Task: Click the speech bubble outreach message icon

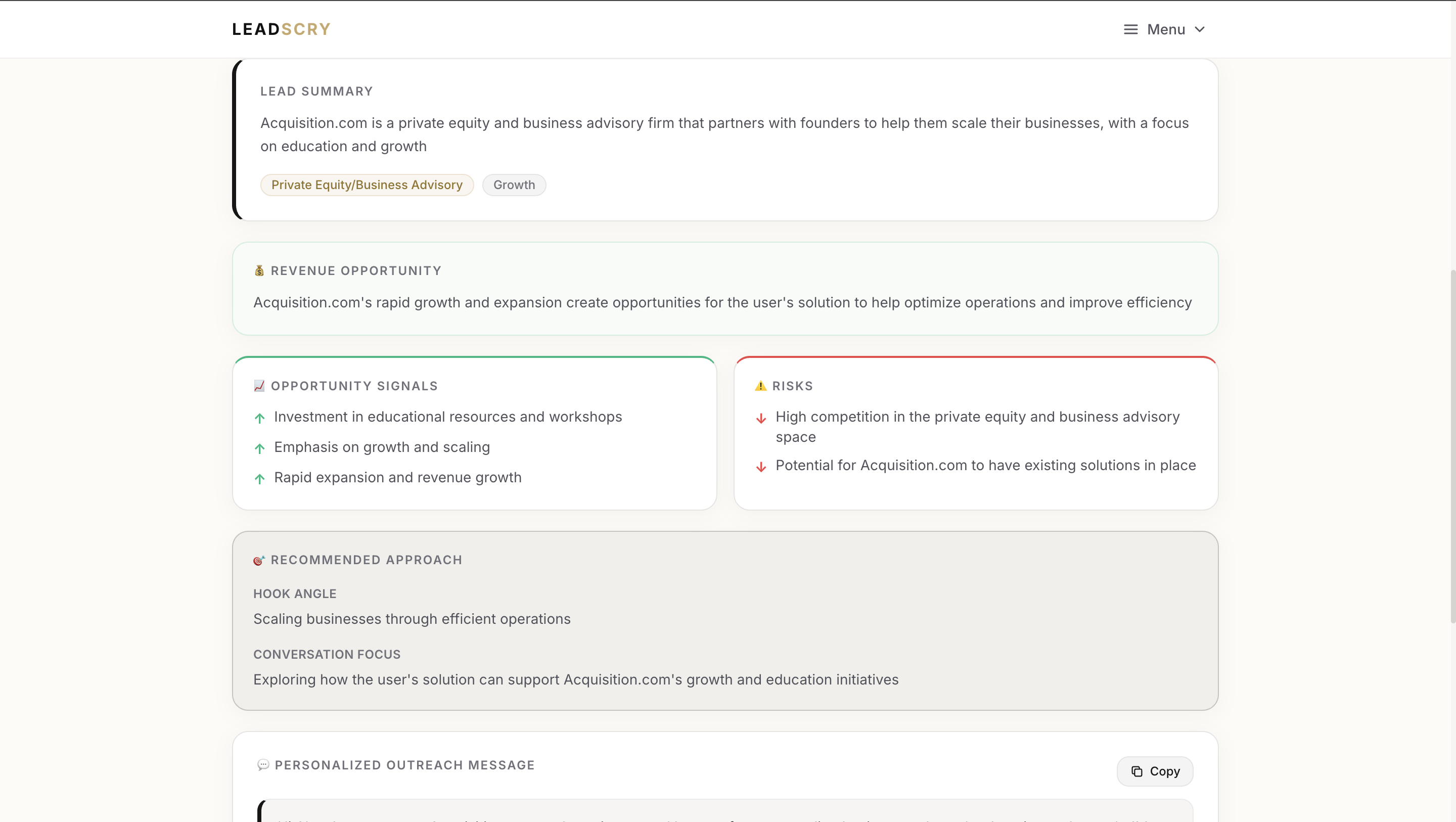Action: 263,765
